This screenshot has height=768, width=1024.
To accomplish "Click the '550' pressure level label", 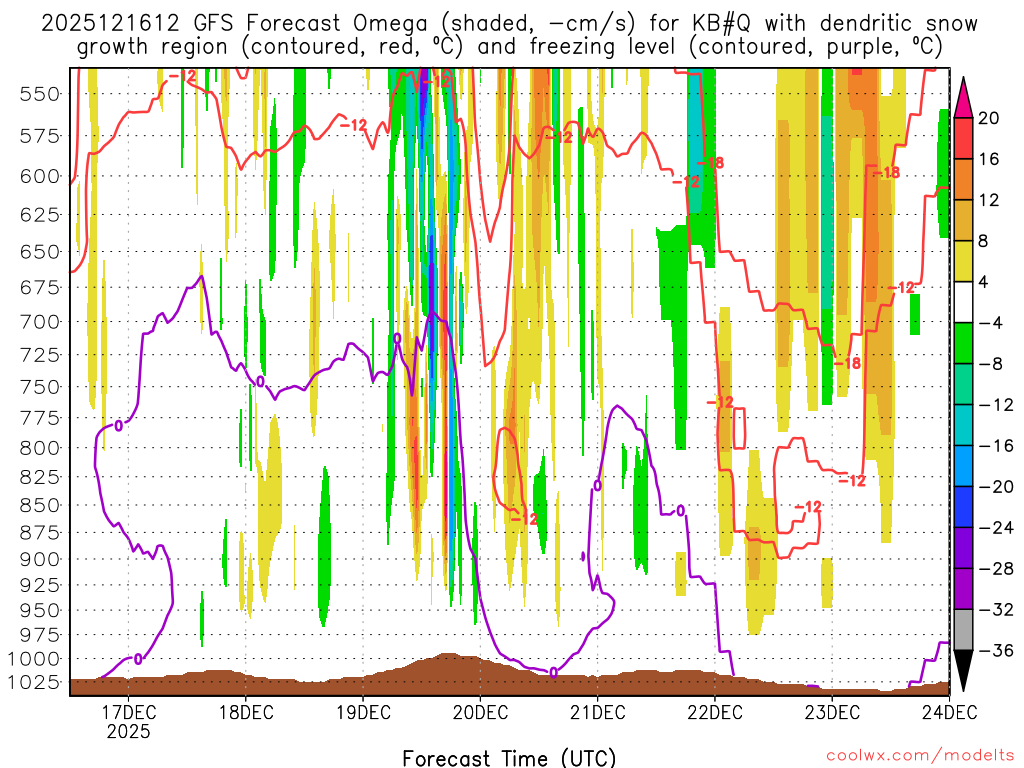I will (40, 94).
